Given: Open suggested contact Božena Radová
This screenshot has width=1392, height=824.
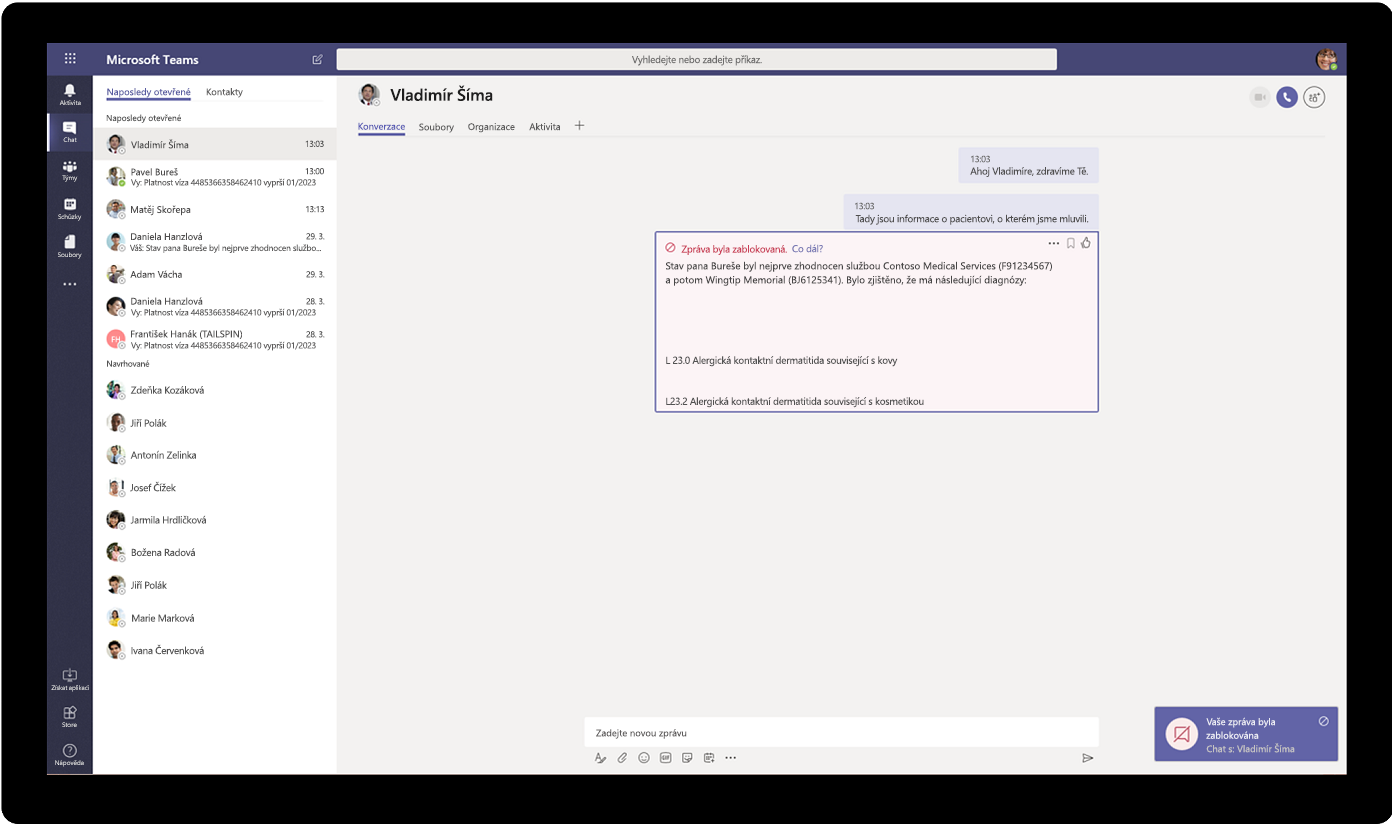Looking at the screenshot, I should coord(215,553).
